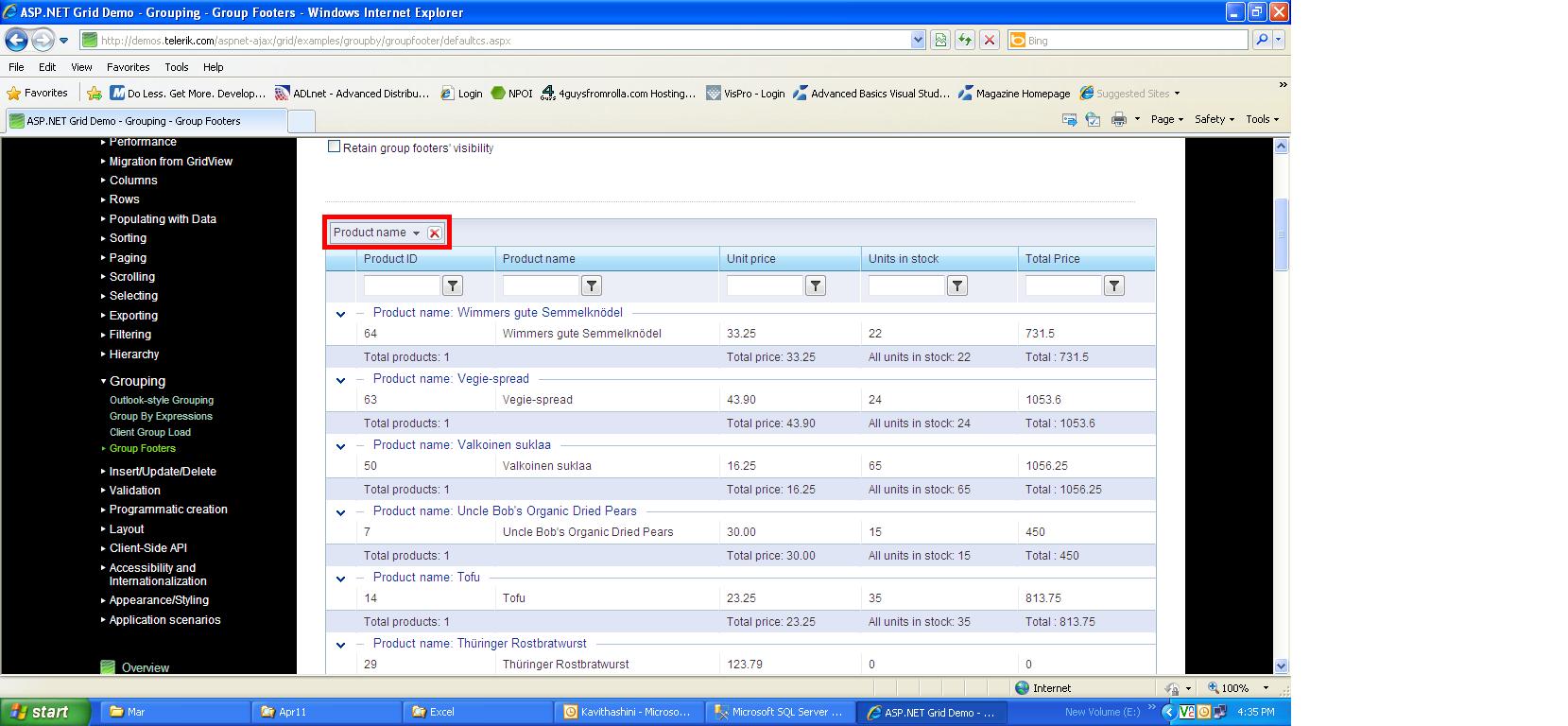Click the Overview icon in the sidebar

(108, 667)
